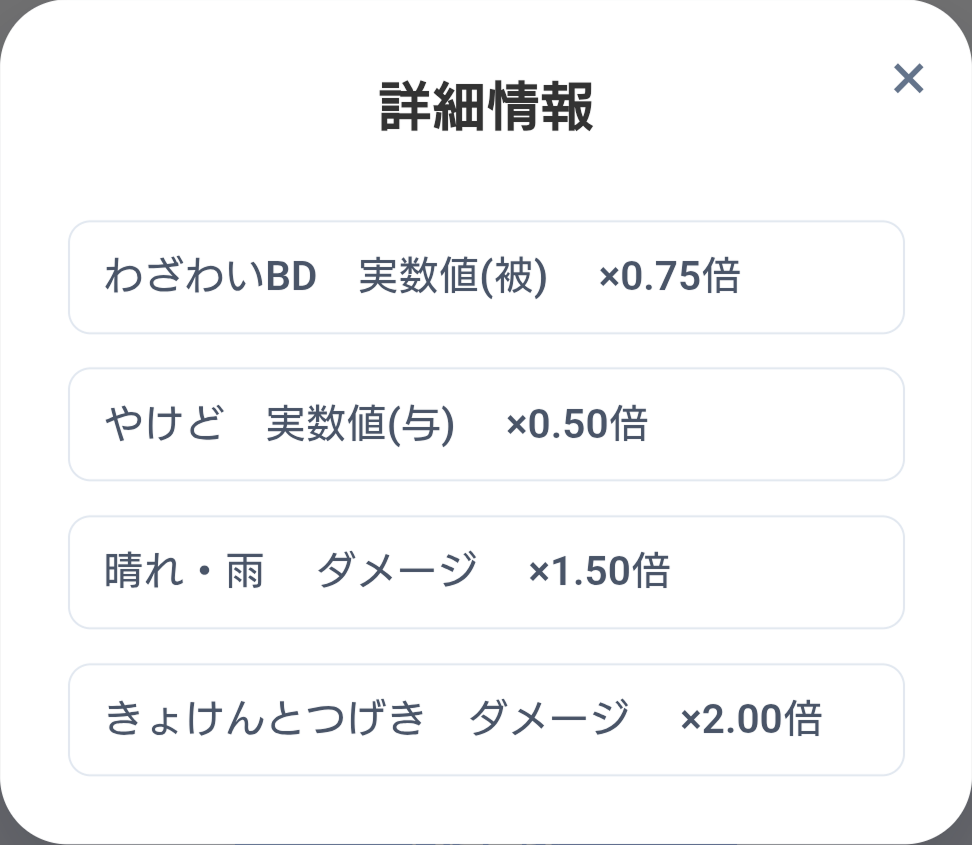Screen dimensions: 972x845
Task: Click the topmost bordered info card
Action: pyautogui.click(x=486, y=277)
